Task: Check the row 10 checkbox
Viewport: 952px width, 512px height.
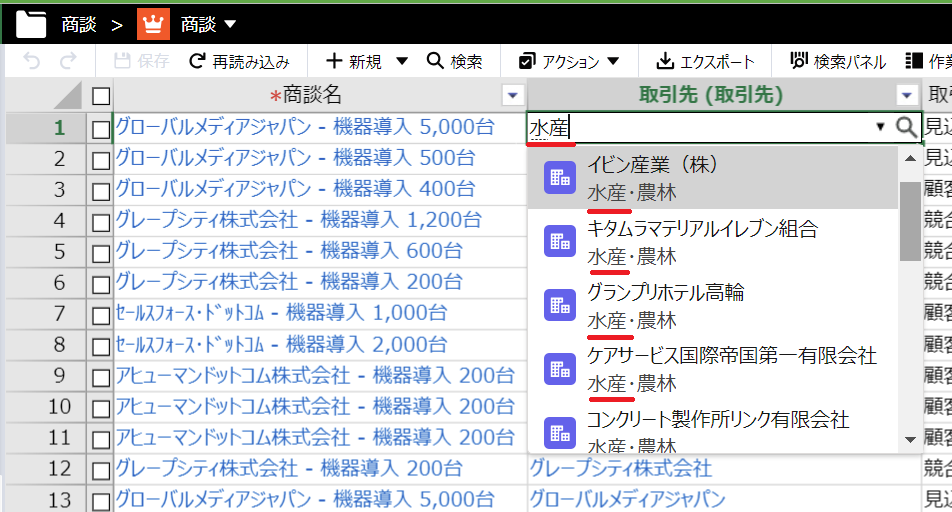Action: (101, 409)
